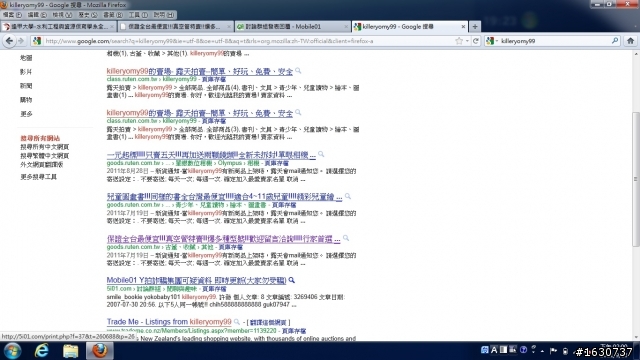Open the 說明 (Help) menu
The width and height of the screenshot is (640, 360).
[x=164, y=15]
